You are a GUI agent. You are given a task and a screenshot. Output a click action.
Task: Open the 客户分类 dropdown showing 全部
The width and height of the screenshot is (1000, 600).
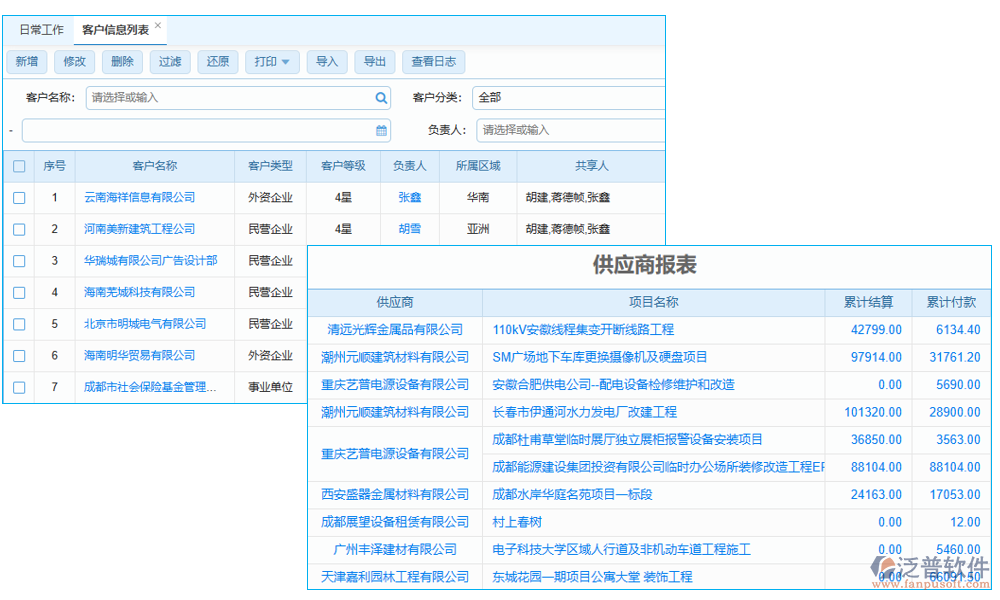click(x=570, y=98)
